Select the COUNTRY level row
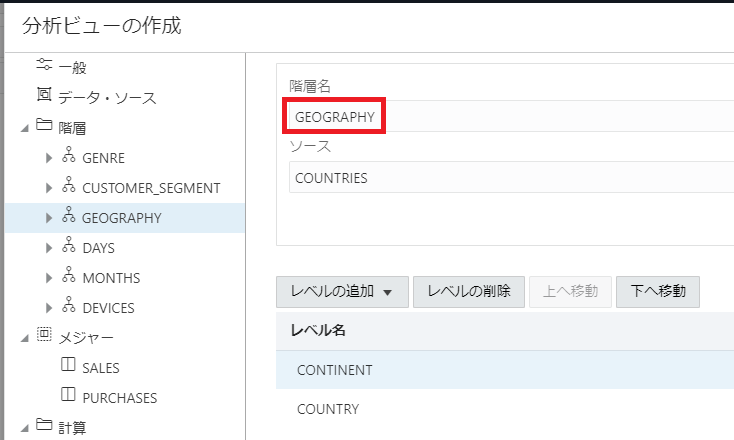This screenshot has height=440, width=734. [x=500, y=409]
